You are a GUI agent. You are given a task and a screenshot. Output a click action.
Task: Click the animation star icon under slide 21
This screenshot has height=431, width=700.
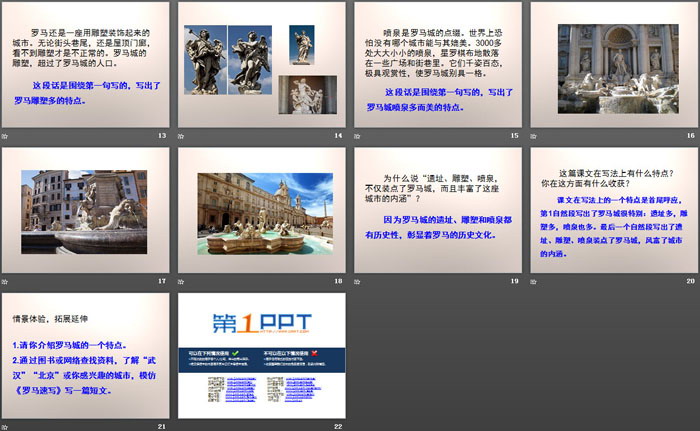pos(5,427)
